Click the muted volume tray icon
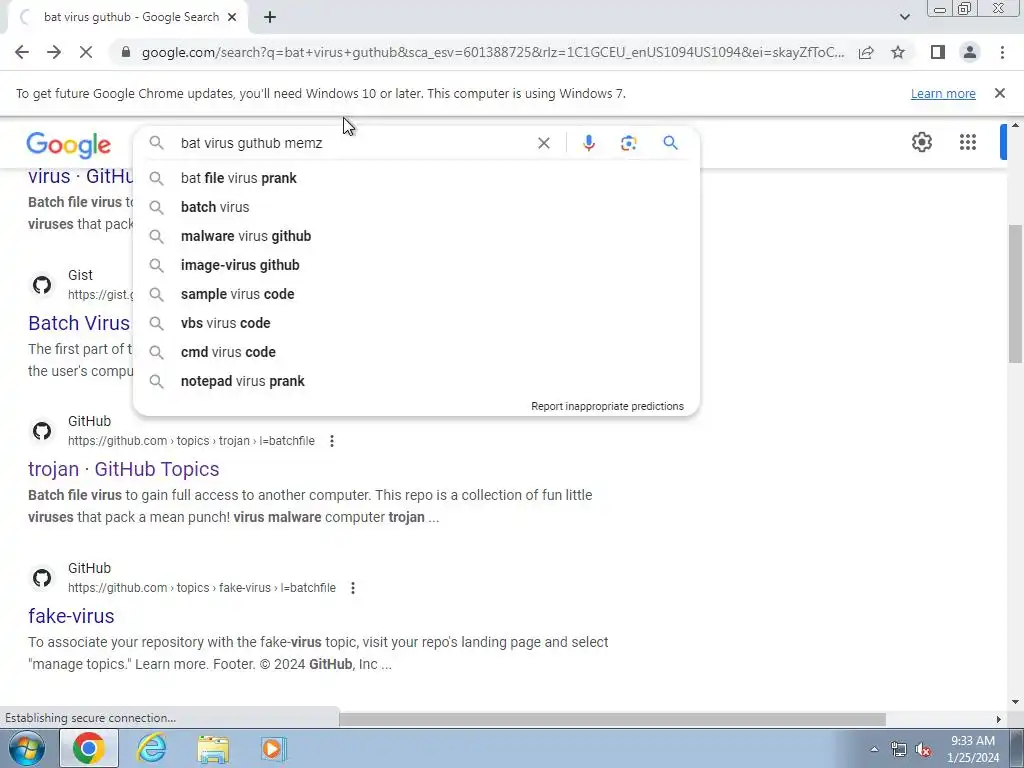The image size is (1024, 768). point(923,749)
